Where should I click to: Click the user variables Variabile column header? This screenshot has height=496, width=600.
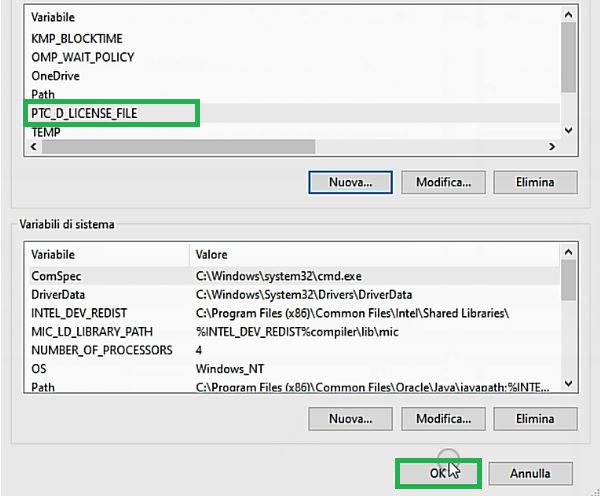pyautogui.click(x=53, y=17)
